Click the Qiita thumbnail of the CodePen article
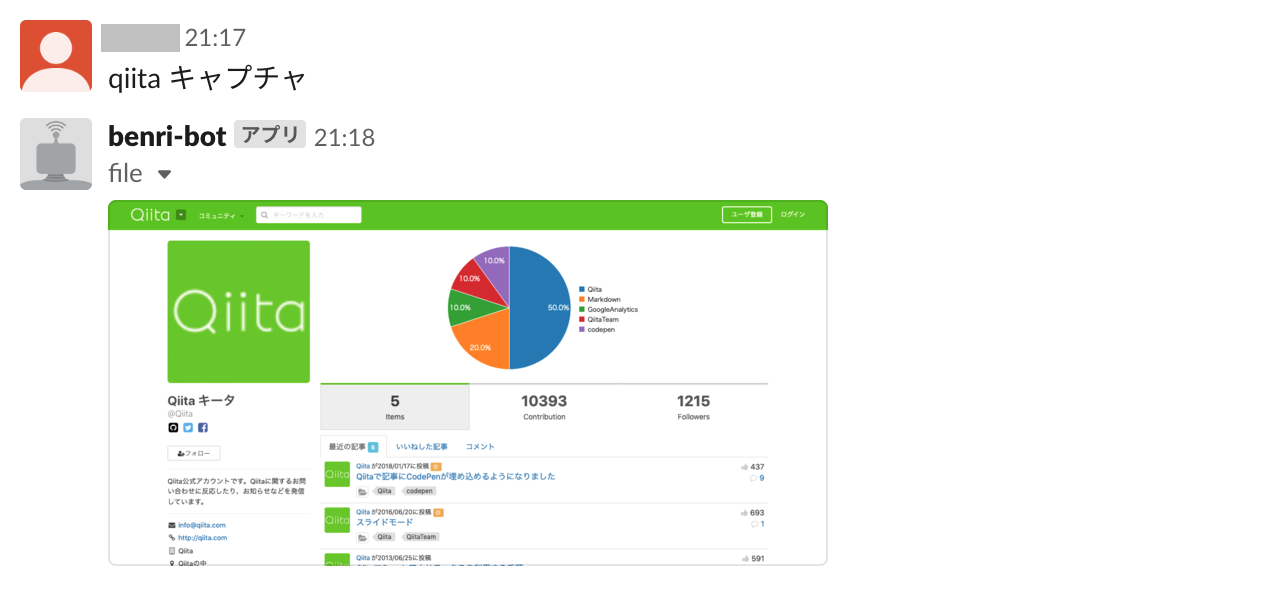1262x602 pixels. (x=337, y=474)
